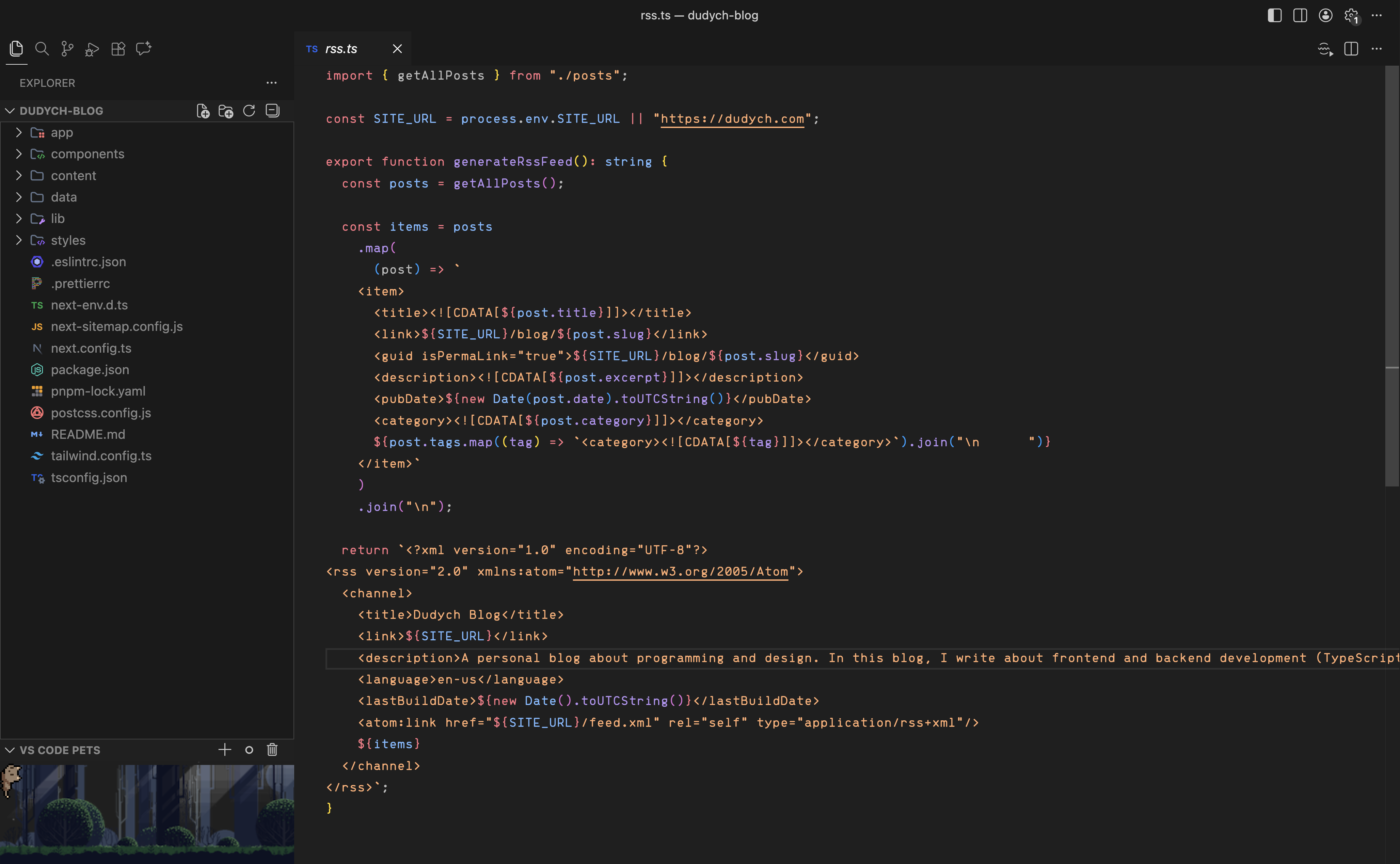The image size is (1400, 864).
Task: Open the Extensions view
Action: (x=118, y=49)
